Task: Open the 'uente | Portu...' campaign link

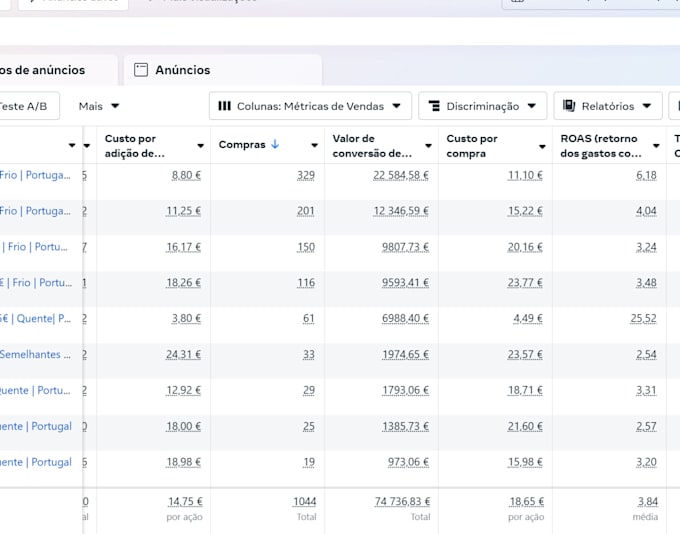Action: 35,390
